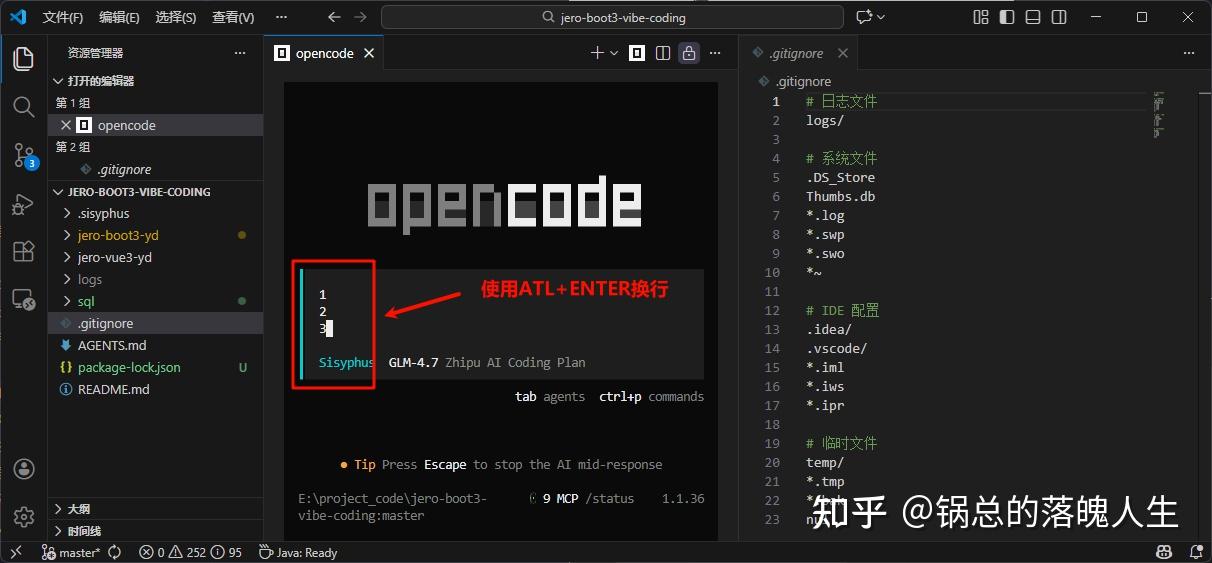Image resolution: width=1212 pixels, height=563 pixels.
Task: Toggle the bottom panel visibility
Action: pyautogui.click(x=1033, y=17)
